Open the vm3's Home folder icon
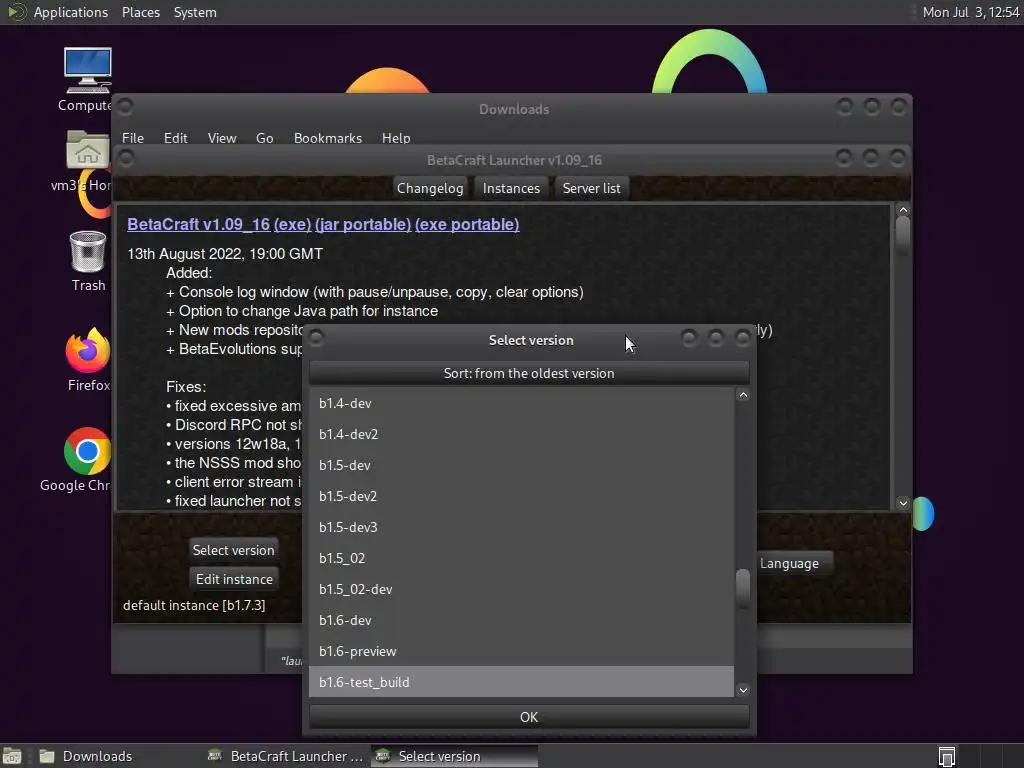The image size is (1024, 768). [88, 150]
